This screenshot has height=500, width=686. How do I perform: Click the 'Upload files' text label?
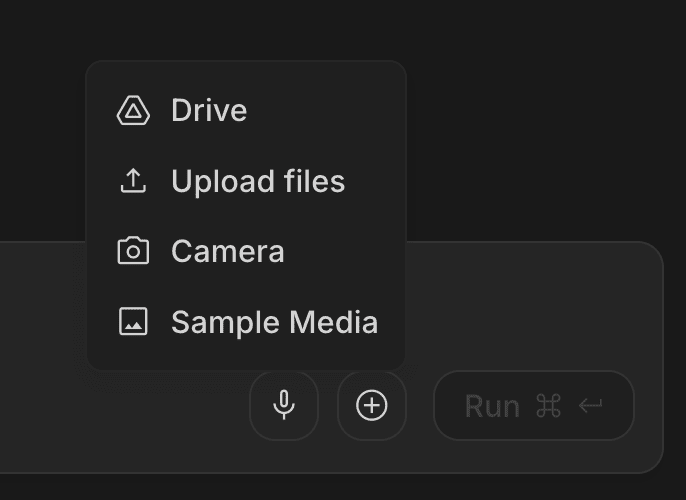click(x=258, y=181)
